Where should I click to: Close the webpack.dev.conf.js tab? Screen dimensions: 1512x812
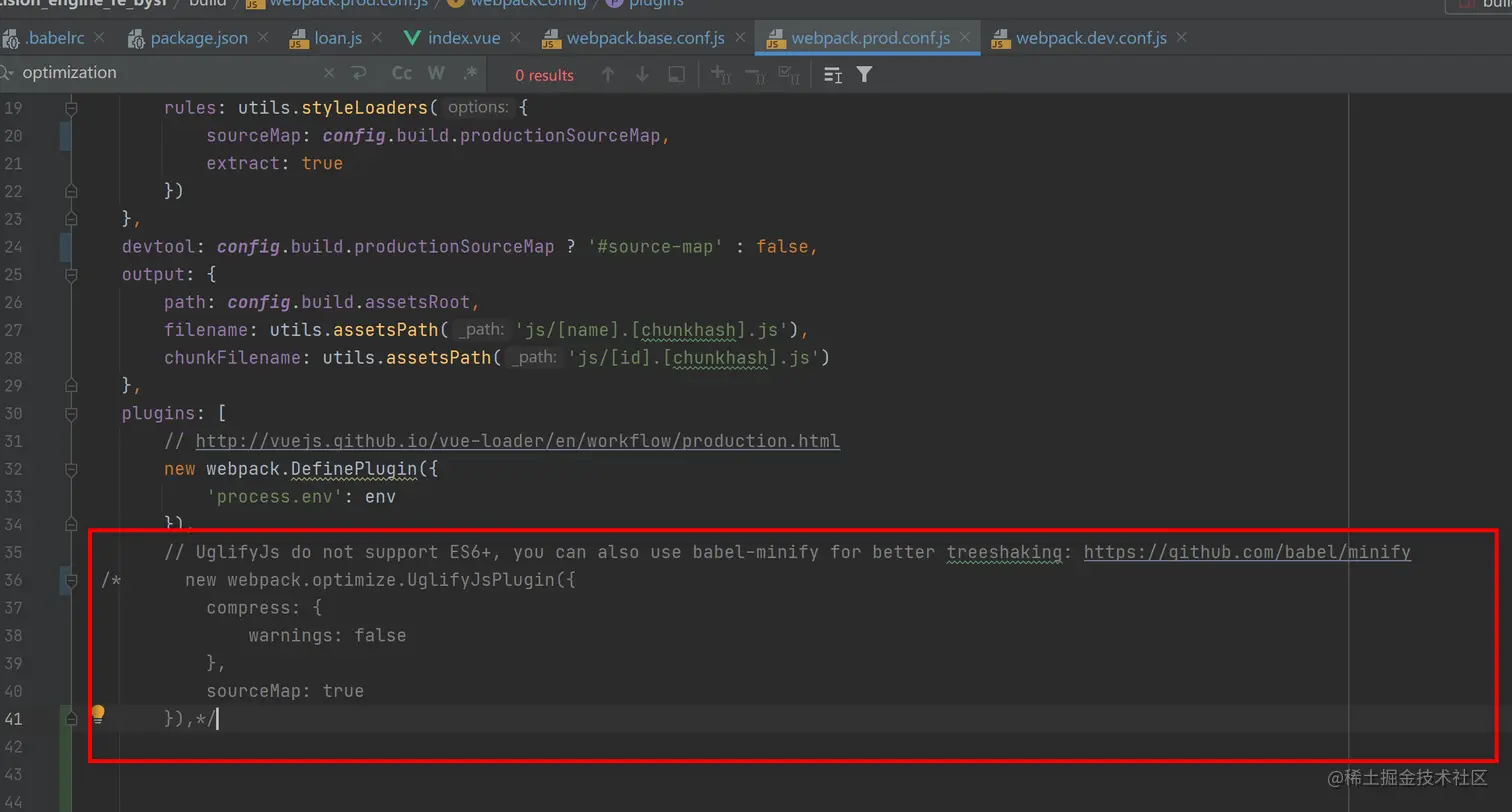pos(1182,37)
